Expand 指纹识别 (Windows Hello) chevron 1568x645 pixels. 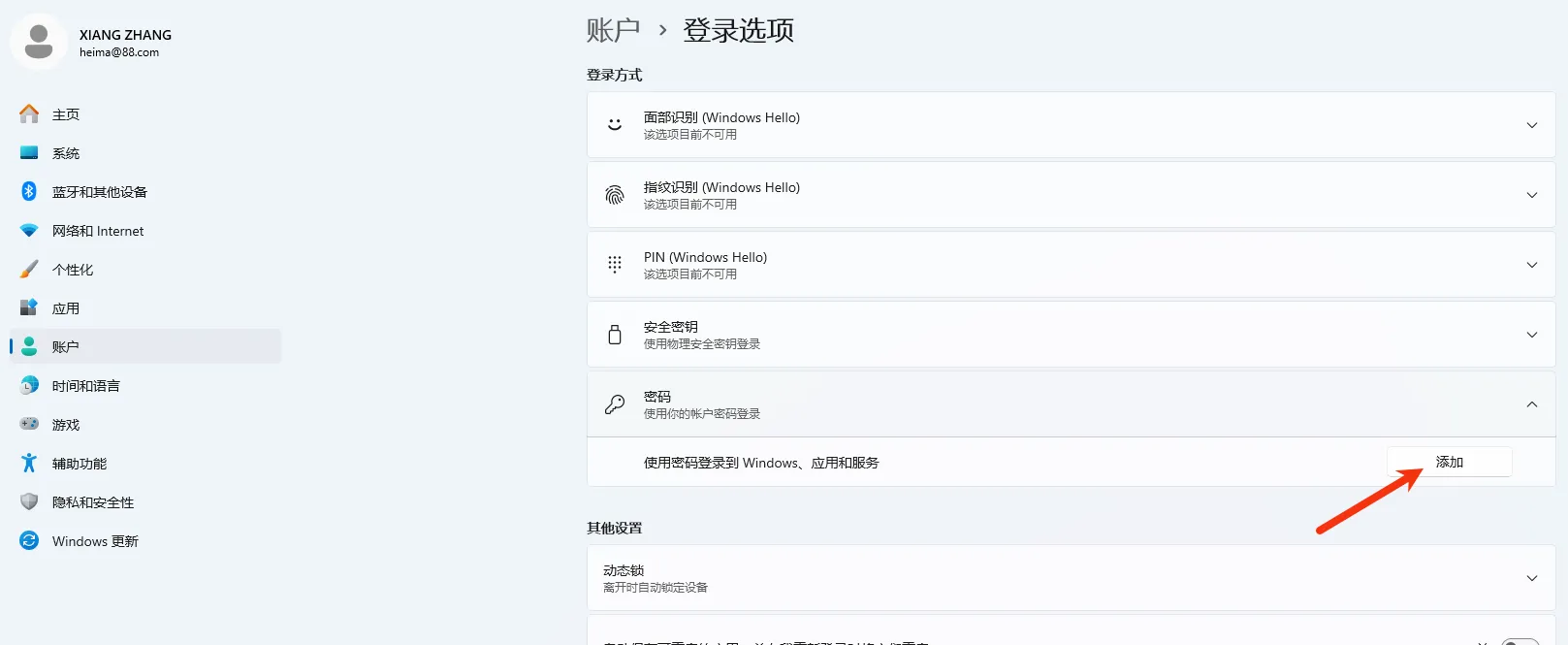pos(1532,195)
